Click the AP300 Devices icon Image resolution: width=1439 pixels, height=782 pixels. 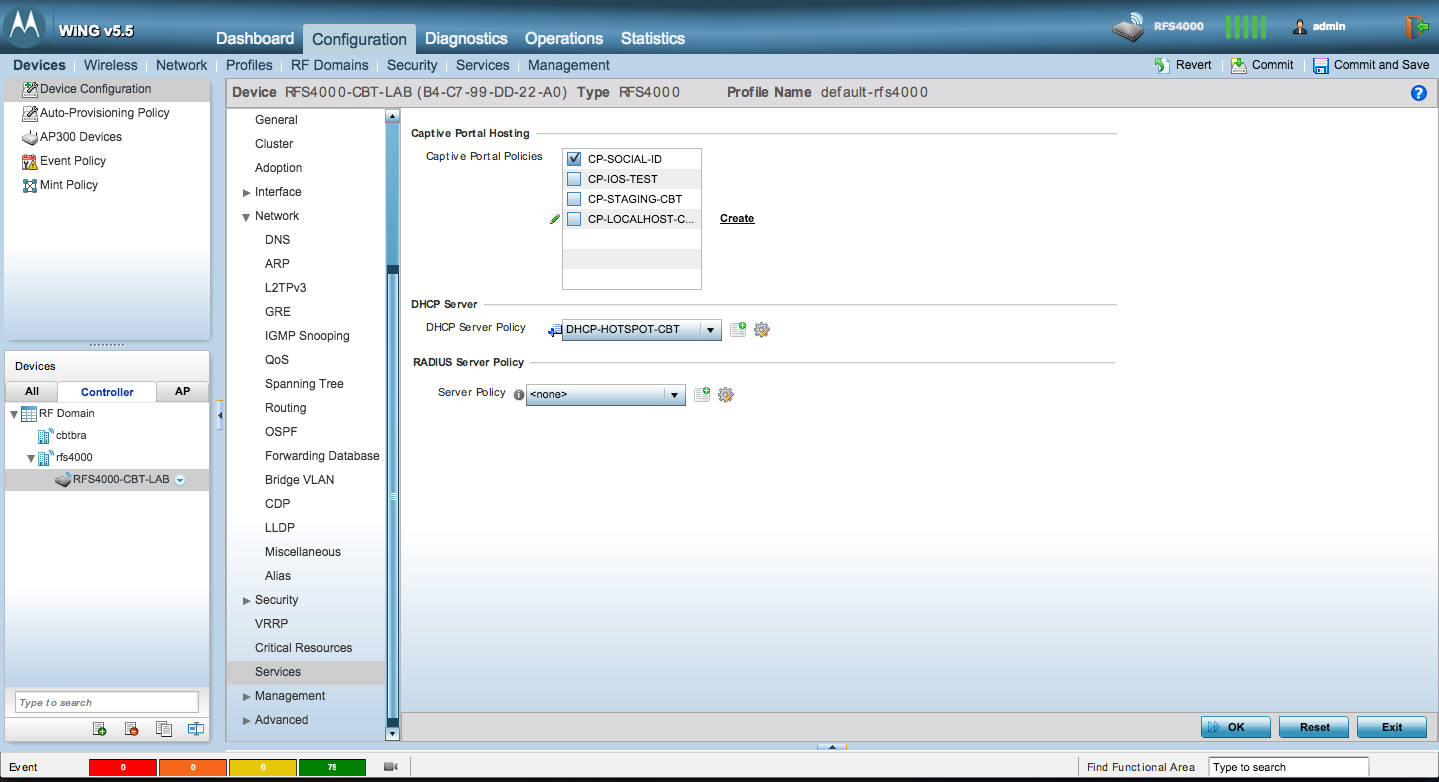pyautogui.click(x=30, y=137)
